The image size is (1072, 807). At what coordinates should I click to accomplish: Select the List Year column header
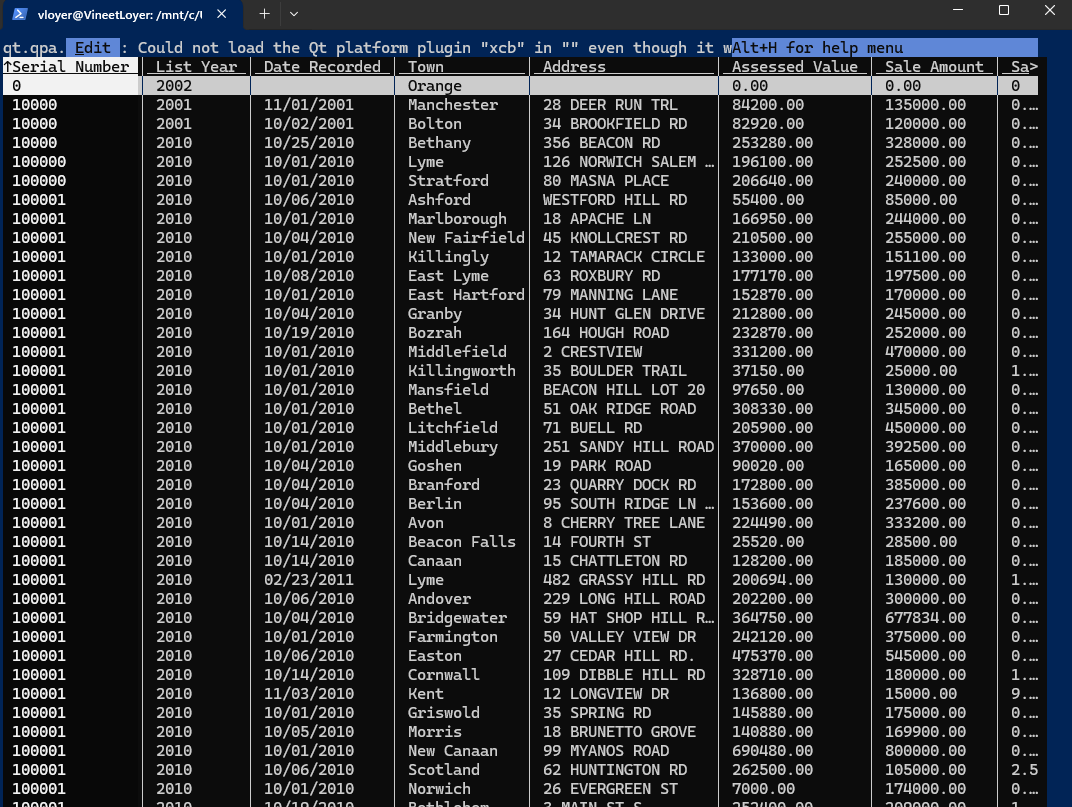click(x=196, y=67)
